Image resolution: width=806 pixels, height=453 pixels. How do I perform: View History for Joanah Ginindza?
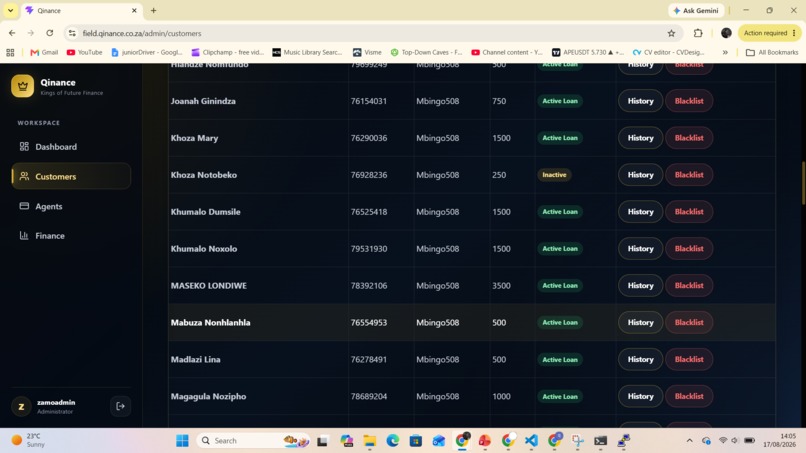[640, 101]
